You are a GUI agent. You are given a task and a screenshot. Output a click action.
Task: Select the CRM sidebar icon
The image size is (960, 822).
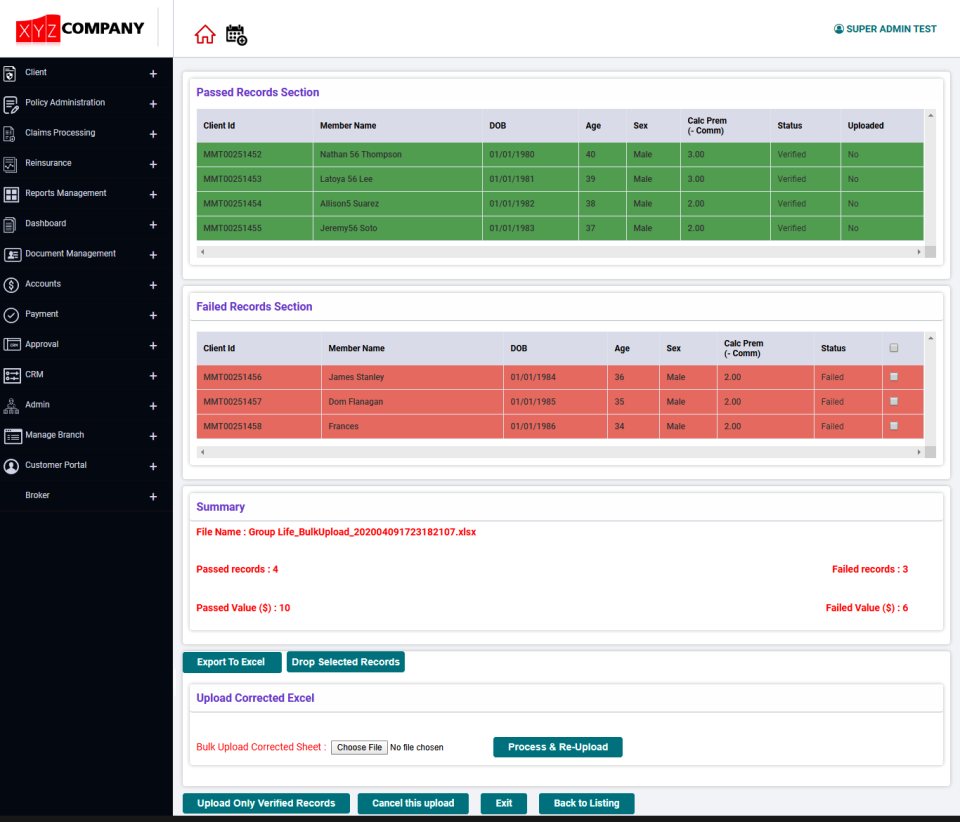[12, 375]
